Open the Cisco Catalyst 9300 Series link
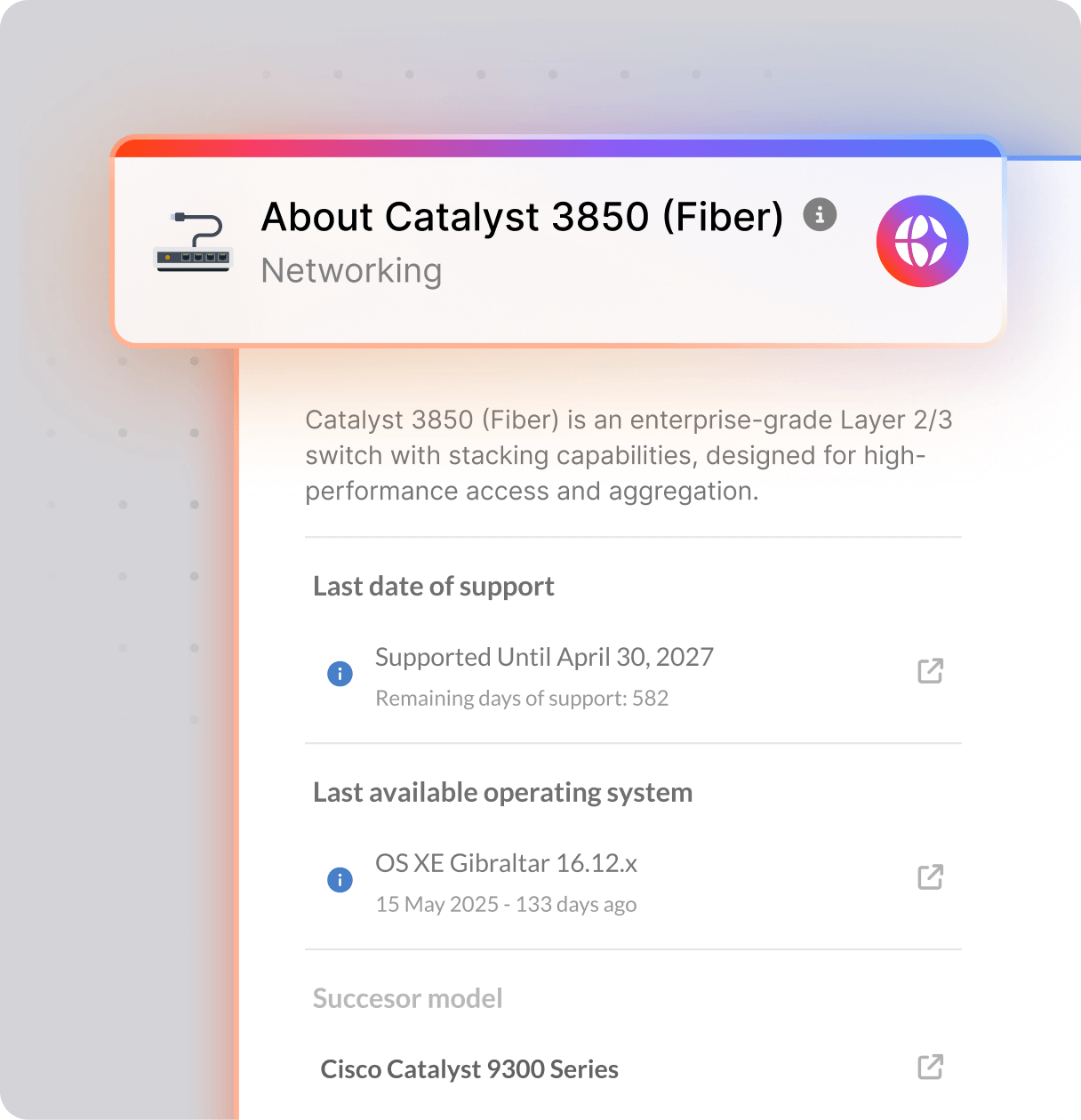 point(469,1069)
